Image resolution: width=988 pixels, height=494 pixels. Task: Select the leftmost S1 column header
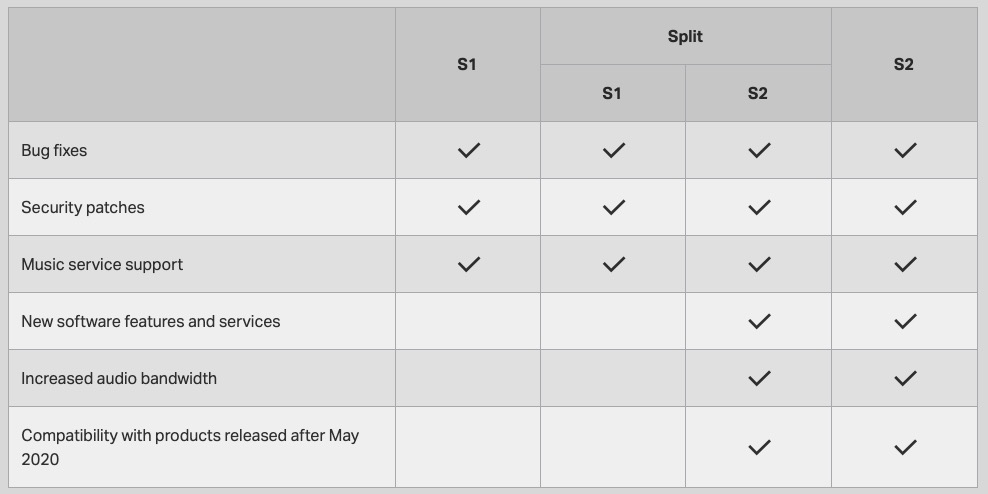(x=467, y=64)
